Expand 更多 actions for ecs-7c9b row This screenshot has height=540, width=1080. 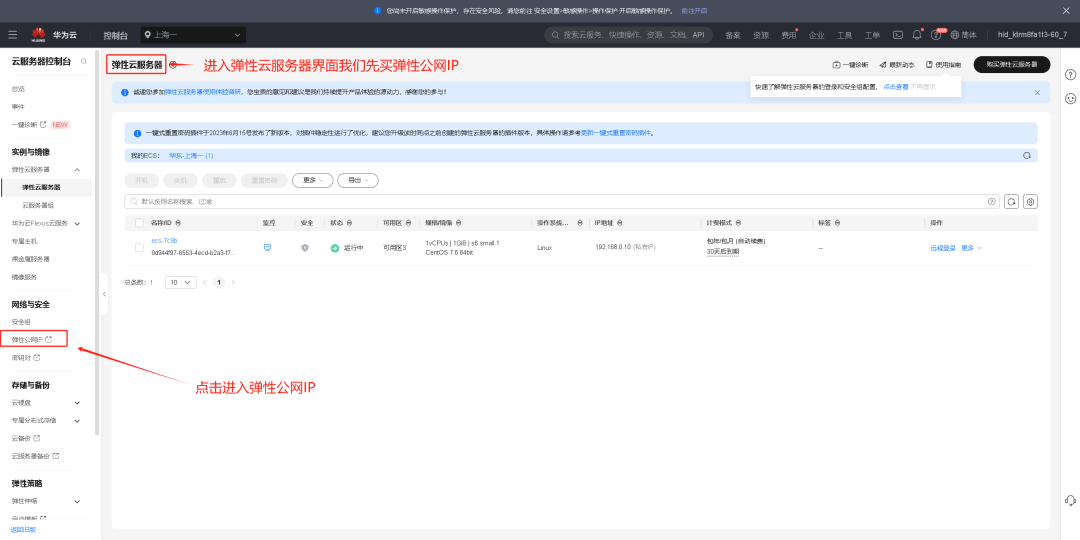972,248
